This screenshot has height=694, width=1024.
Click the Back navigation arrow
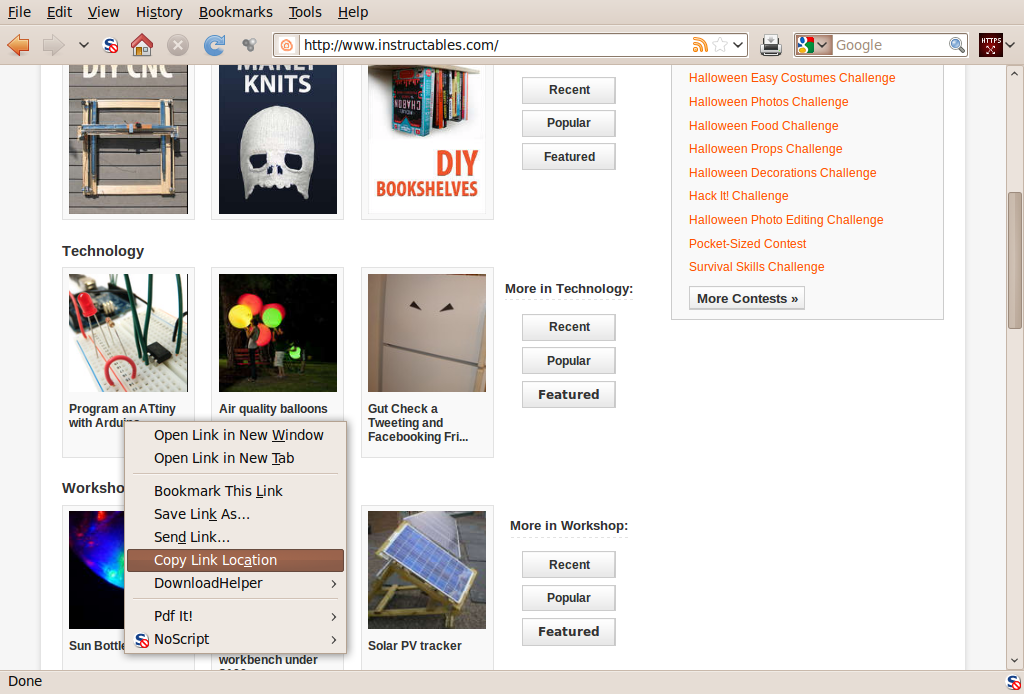18,44
